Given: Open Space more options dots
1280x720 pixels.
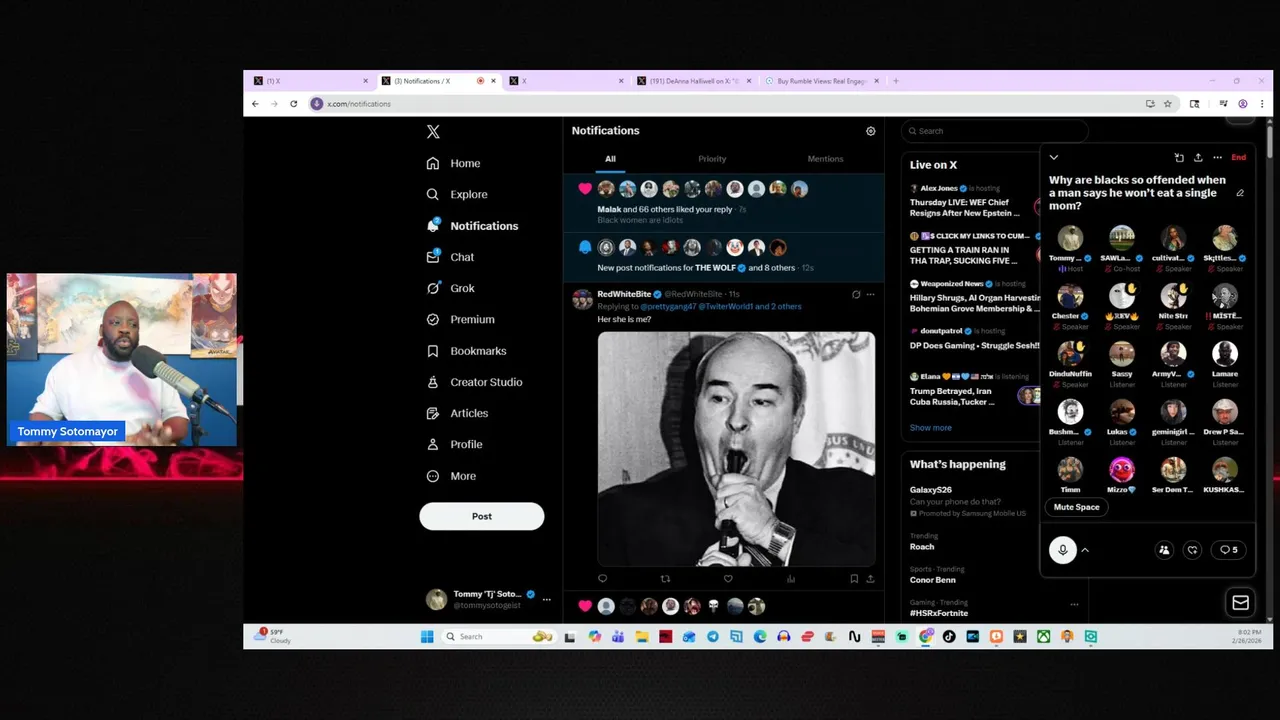Looking at the screenshot, I should [1217, 157].
